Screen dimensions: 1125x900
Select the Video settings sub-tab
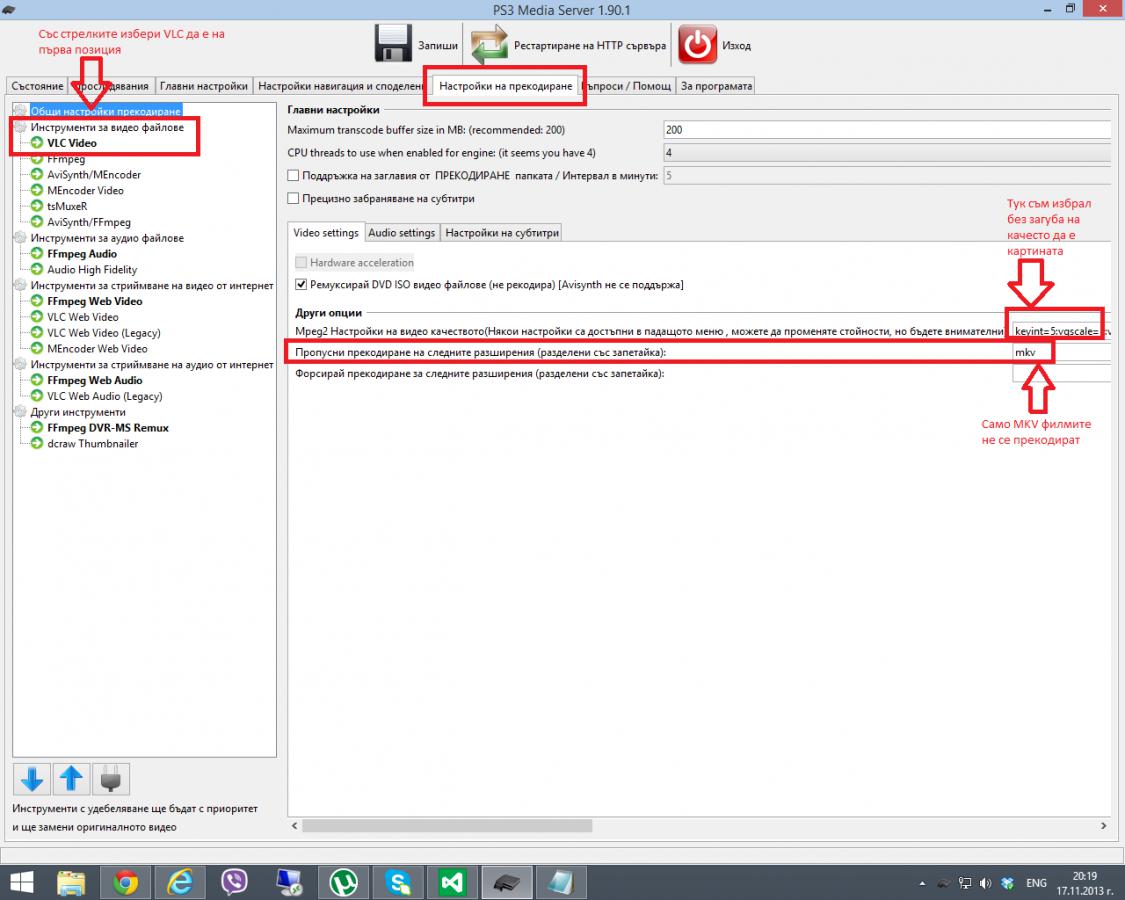(326, 233)
